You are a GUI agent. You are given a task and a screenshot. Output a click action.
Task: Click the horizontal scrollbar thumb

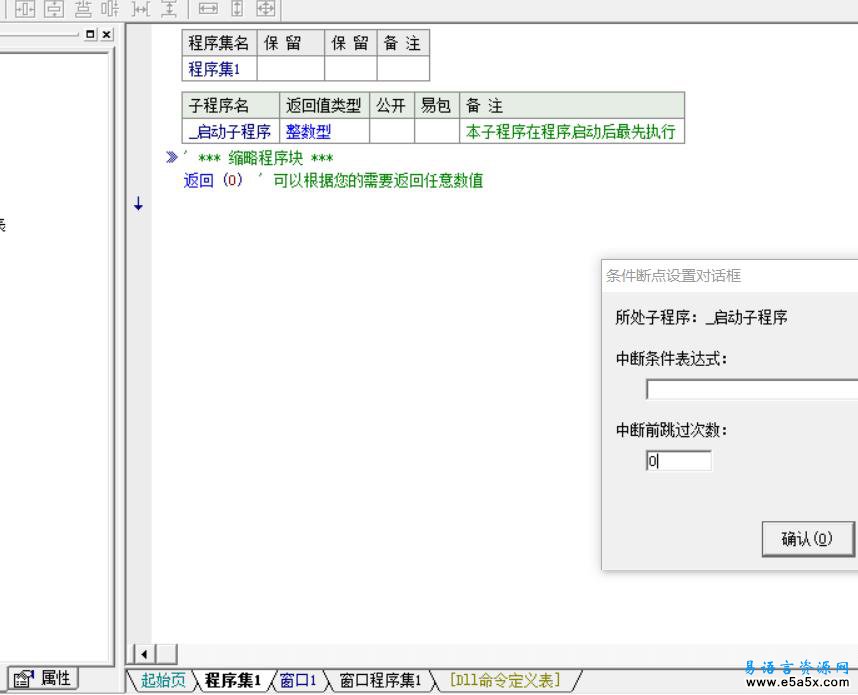click(x=167, y=654)
